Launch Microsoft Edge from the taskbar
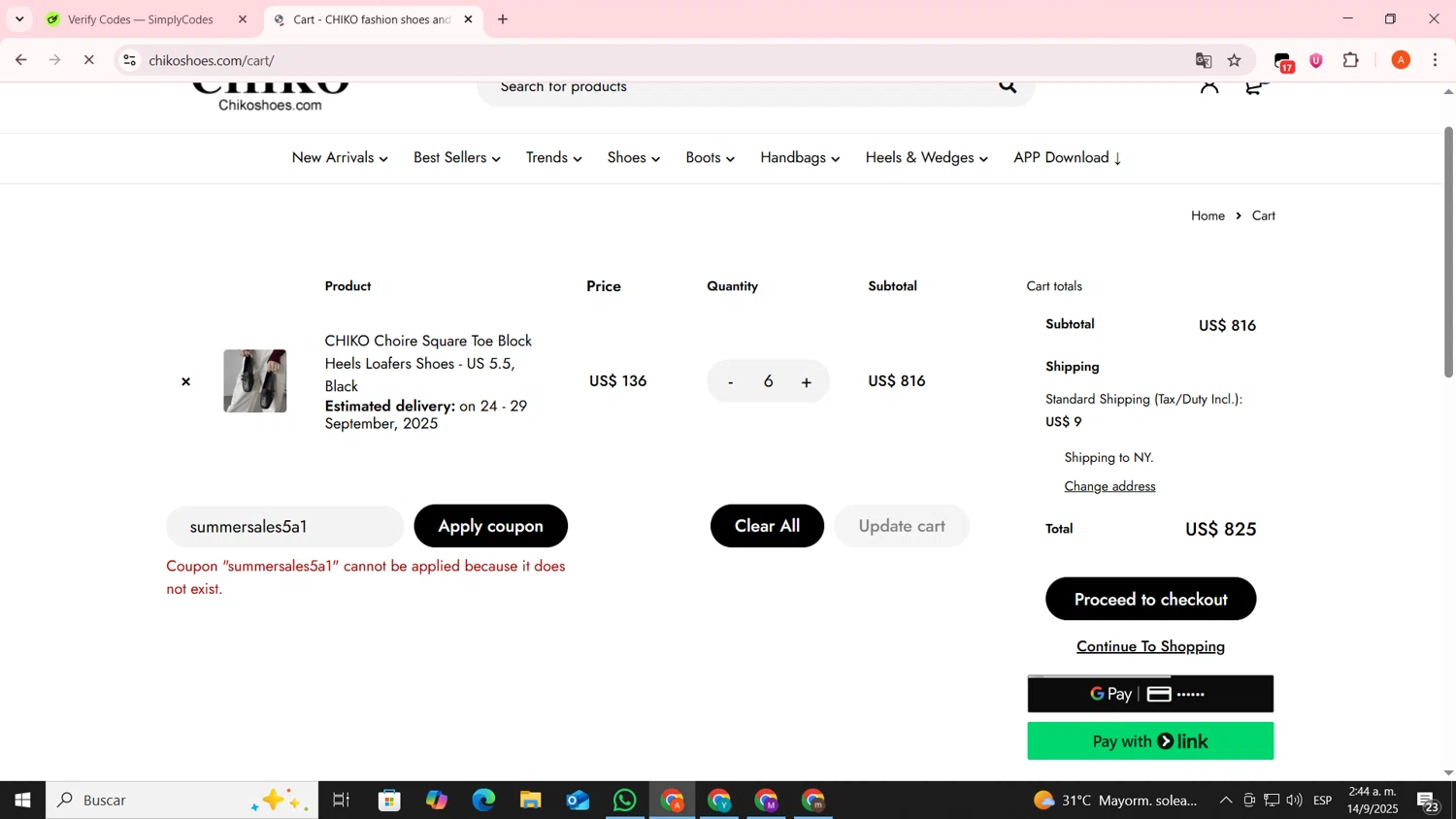 483,801
